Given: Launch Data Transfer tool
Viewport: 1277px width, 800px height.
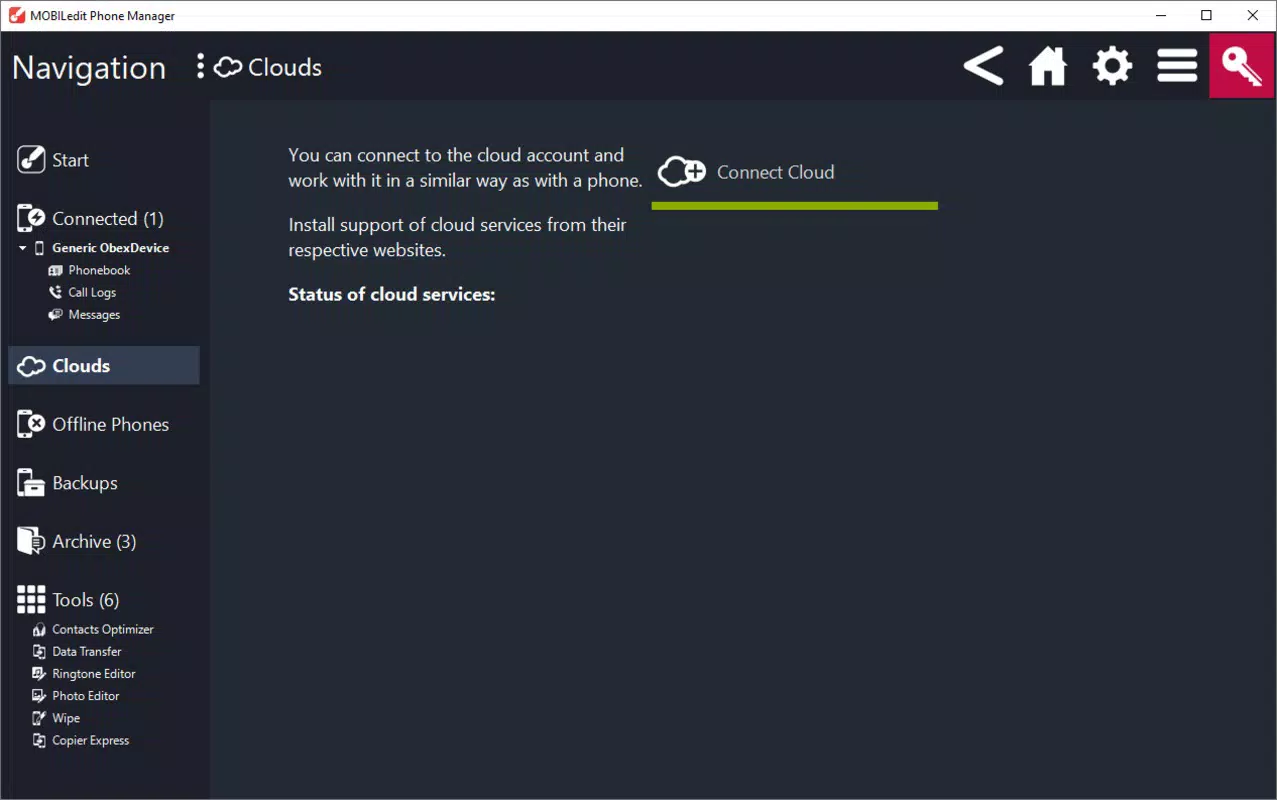Looking at the screenshot, I should coord(87,651).
